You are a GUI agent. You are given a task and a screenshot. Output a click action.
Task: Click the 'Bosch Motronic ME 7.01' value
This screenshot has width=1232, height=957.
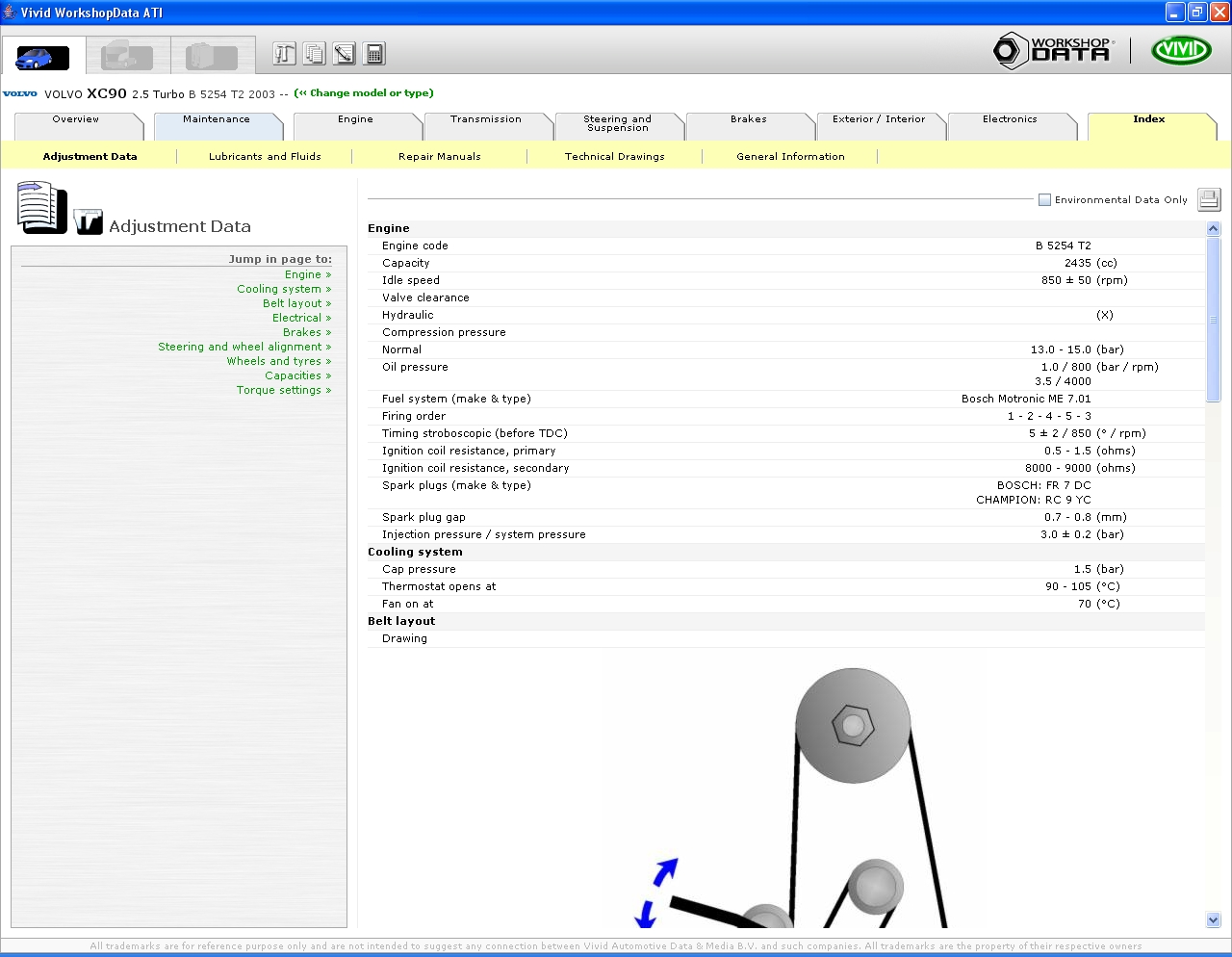pos(1026,399)
